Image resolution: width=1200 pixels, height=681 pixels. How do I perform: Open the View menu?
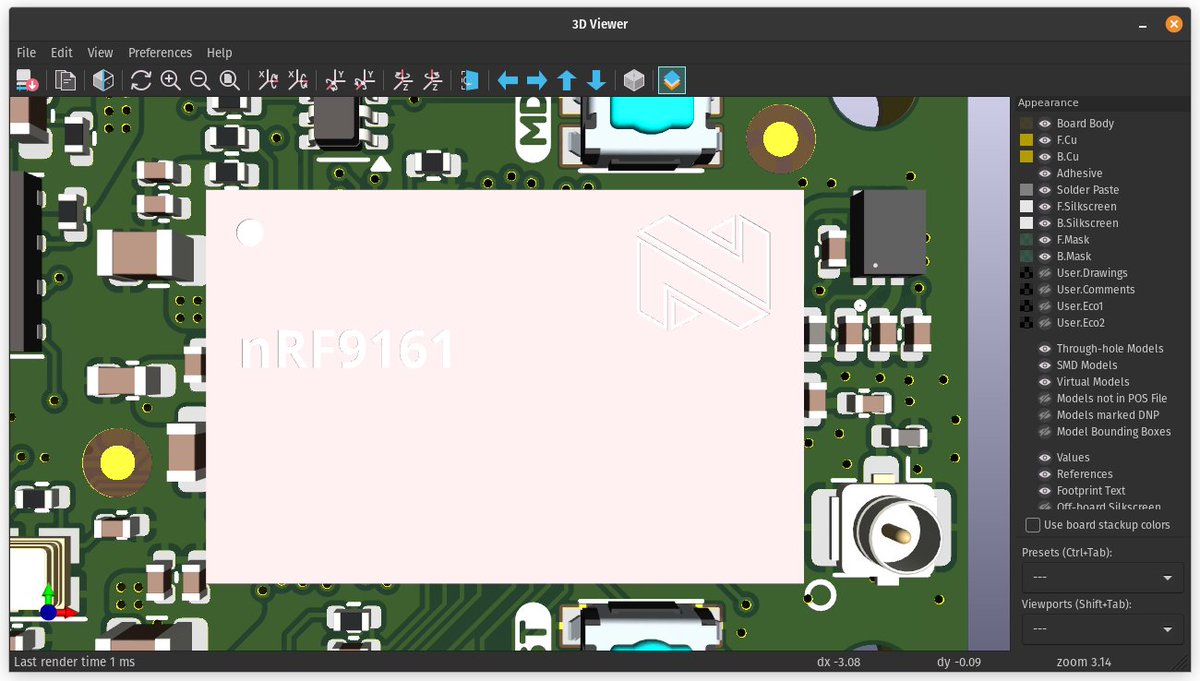coord(100,53)
